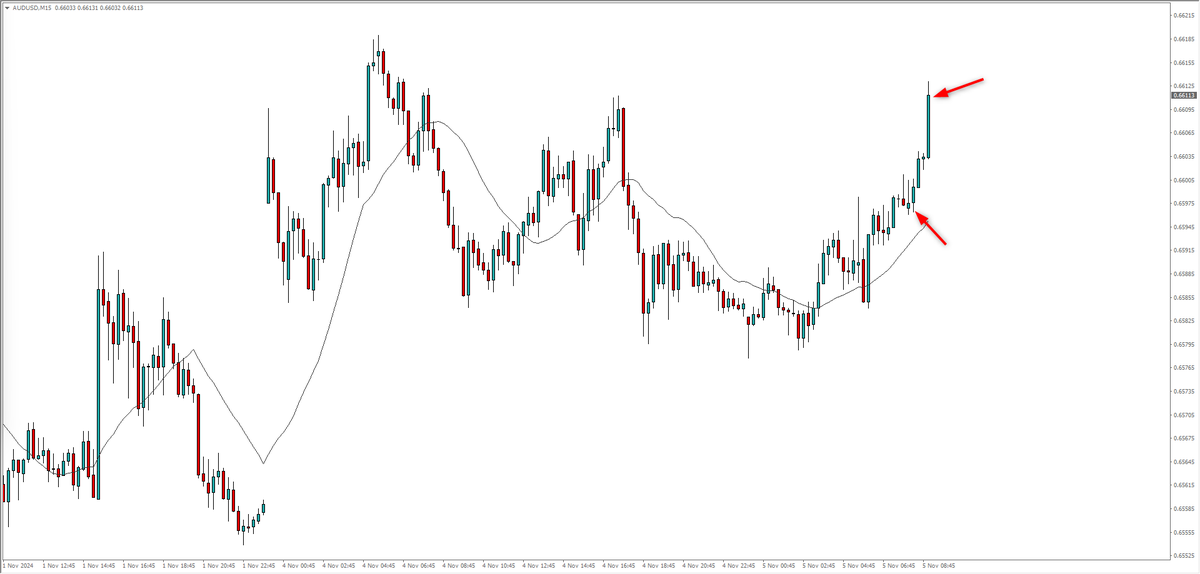Click the 4 Nov 16:45 time label
Screen dimensions: 1200x574
pos(618,566)
